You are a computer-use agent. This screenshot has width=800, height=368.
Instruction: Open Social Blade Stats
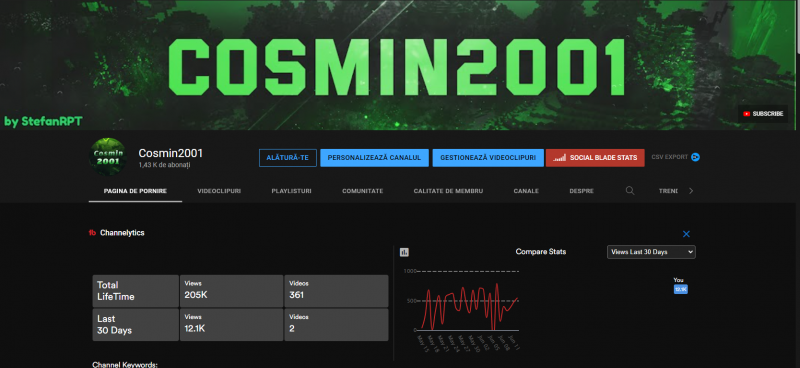coord(595,158)
